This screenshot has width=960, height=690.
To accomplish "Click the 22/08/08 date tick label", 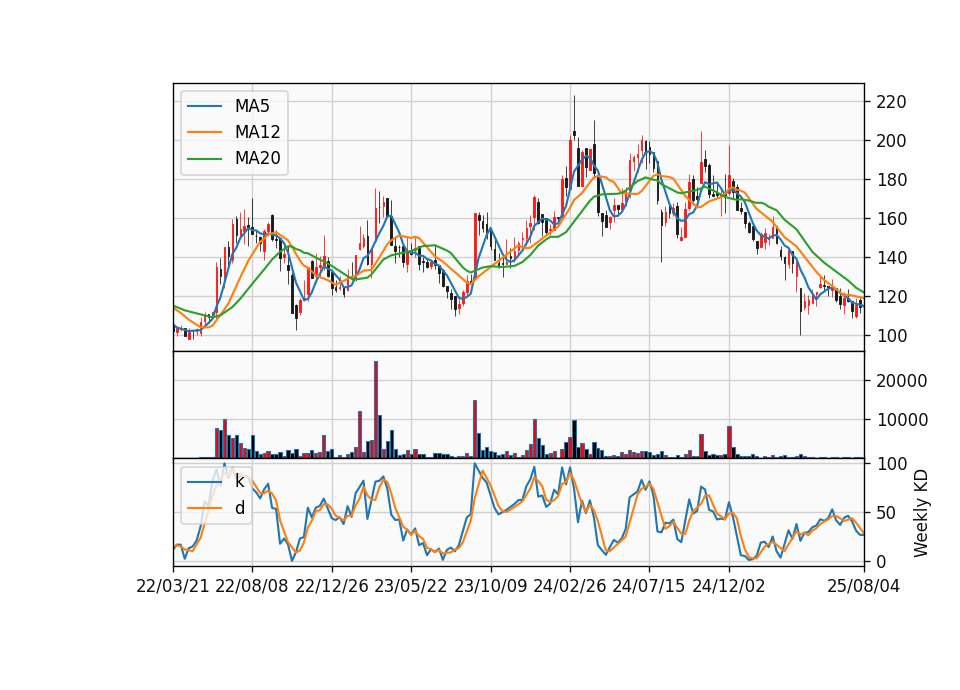I will [x=252, y=586].
